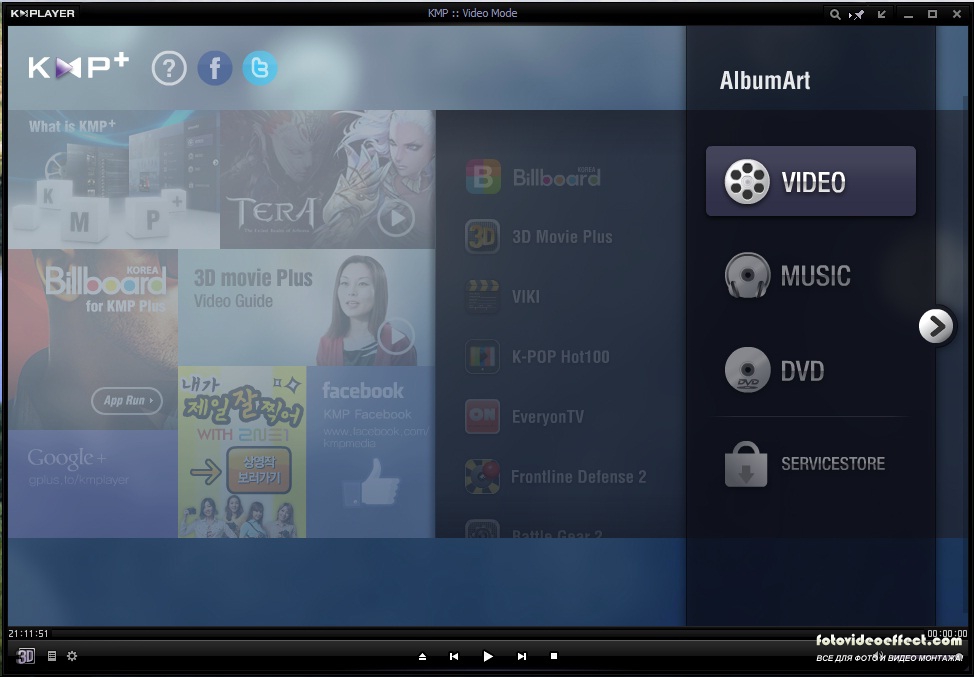
Task: Click the AlbumArt panel heading
Action: click(x=765, y=81)
